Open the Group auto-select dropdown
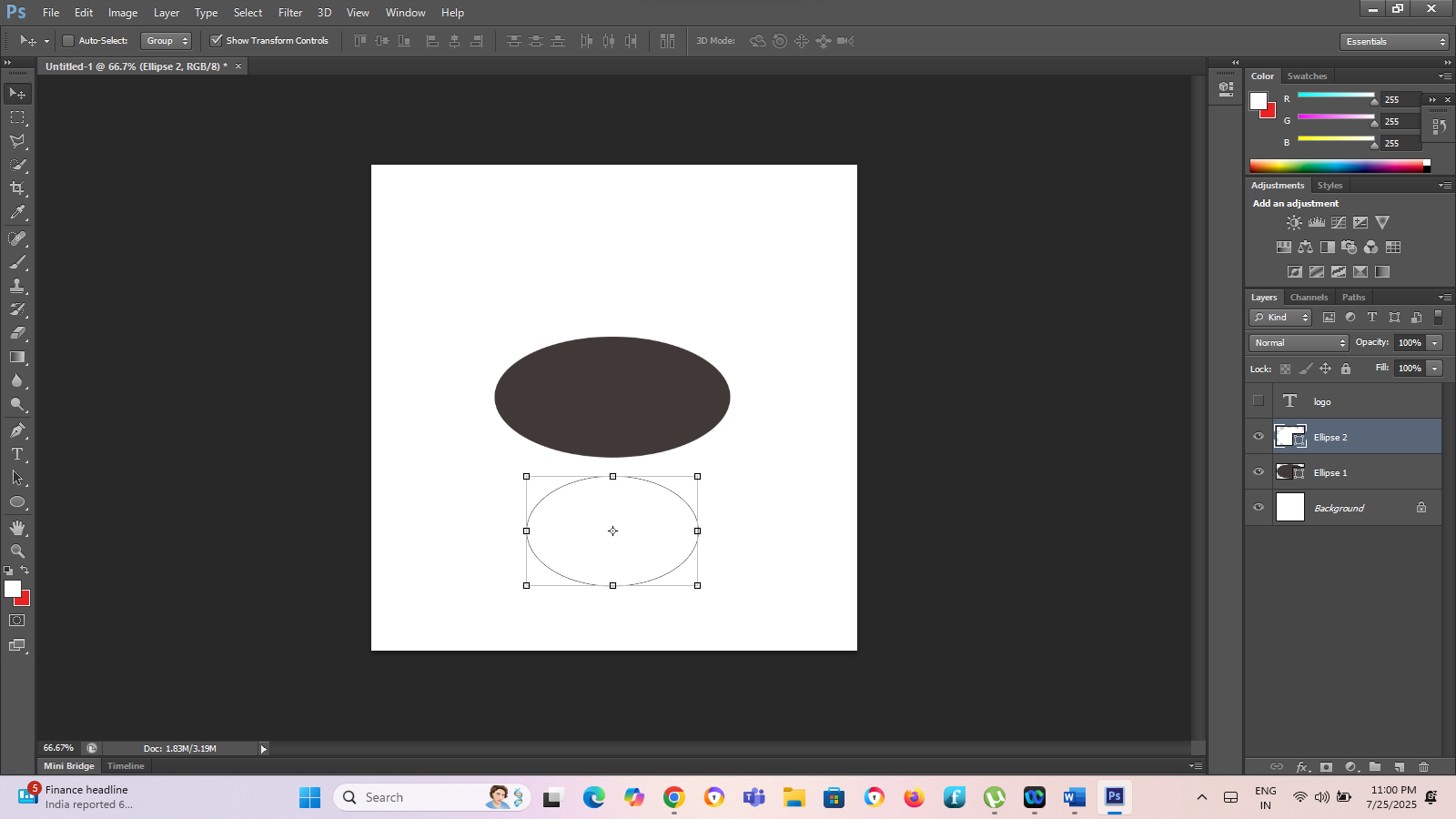 [167, 41]
